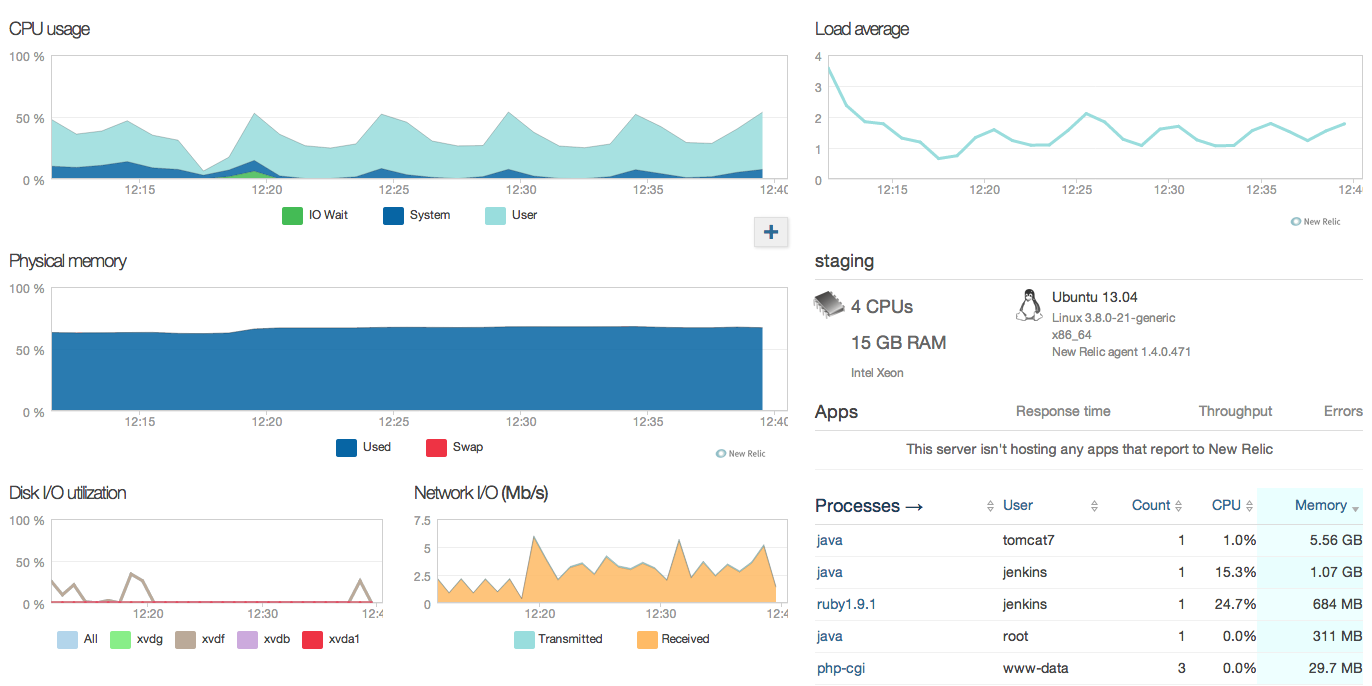Image resolution: width=1372 pixels, height=686 pixels.
Task: Toggle the IO Wait green legend swatch
Action: [x=292, y=215]
